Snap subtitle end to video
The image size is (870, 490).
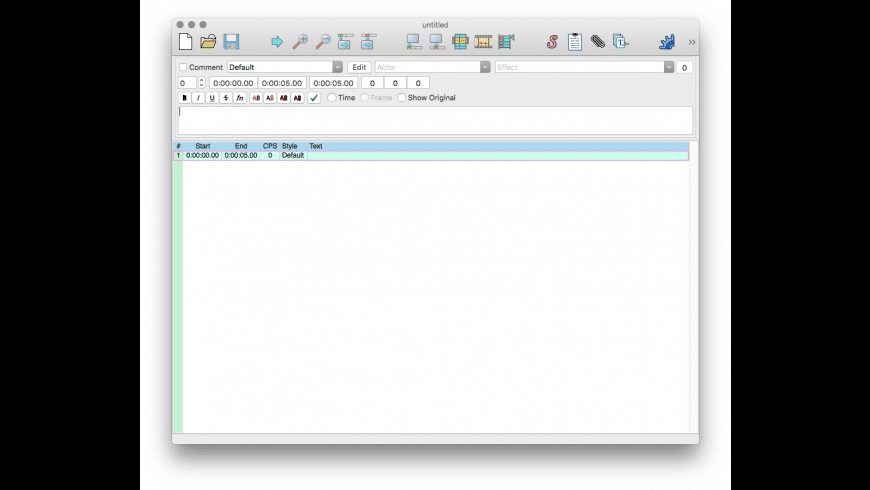[437, 42]
